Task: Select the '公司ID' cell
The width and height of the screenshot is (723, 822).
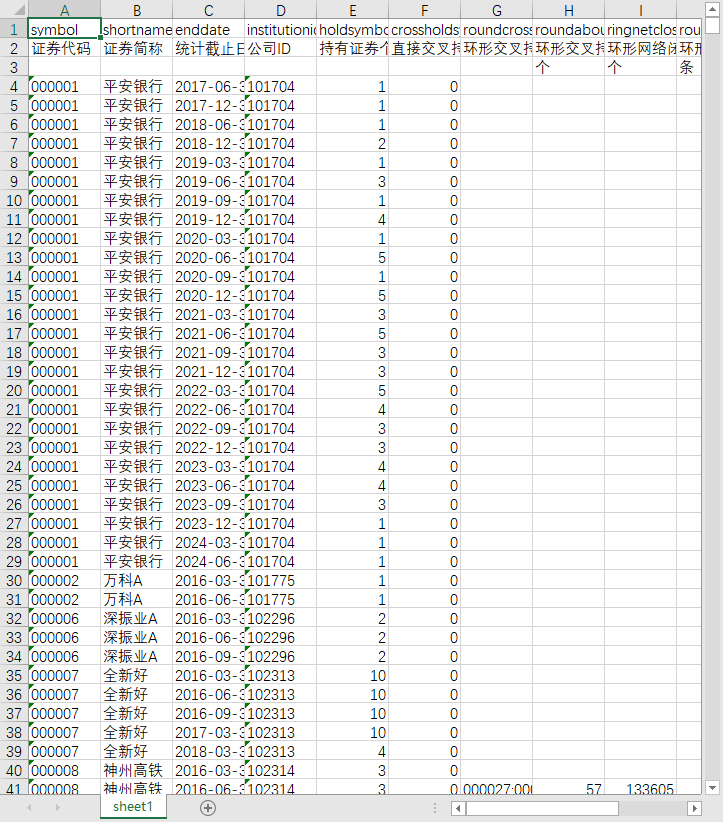Action: click(x=280, y=48)
